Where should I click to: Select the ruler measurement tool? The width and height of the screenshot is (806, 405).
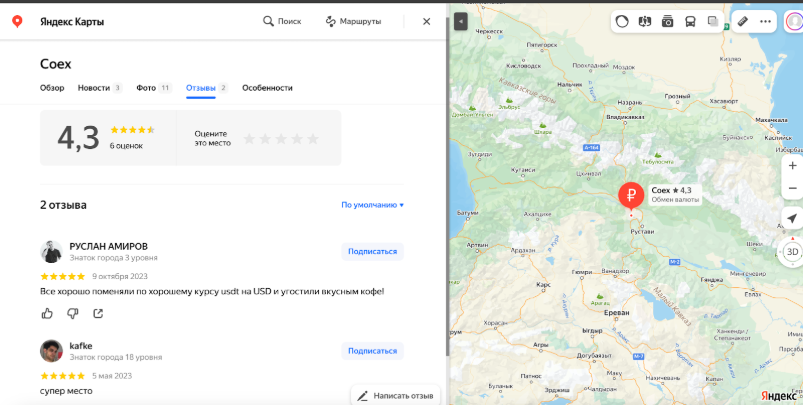[x=743, y=22]
